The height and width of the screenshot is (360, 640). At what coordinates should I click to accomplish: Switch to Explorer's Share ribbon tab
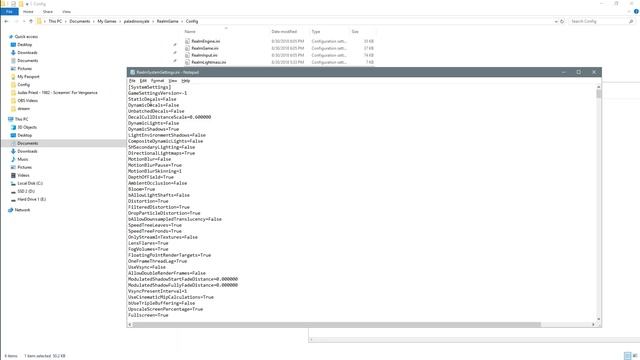(x=48, y=11)
